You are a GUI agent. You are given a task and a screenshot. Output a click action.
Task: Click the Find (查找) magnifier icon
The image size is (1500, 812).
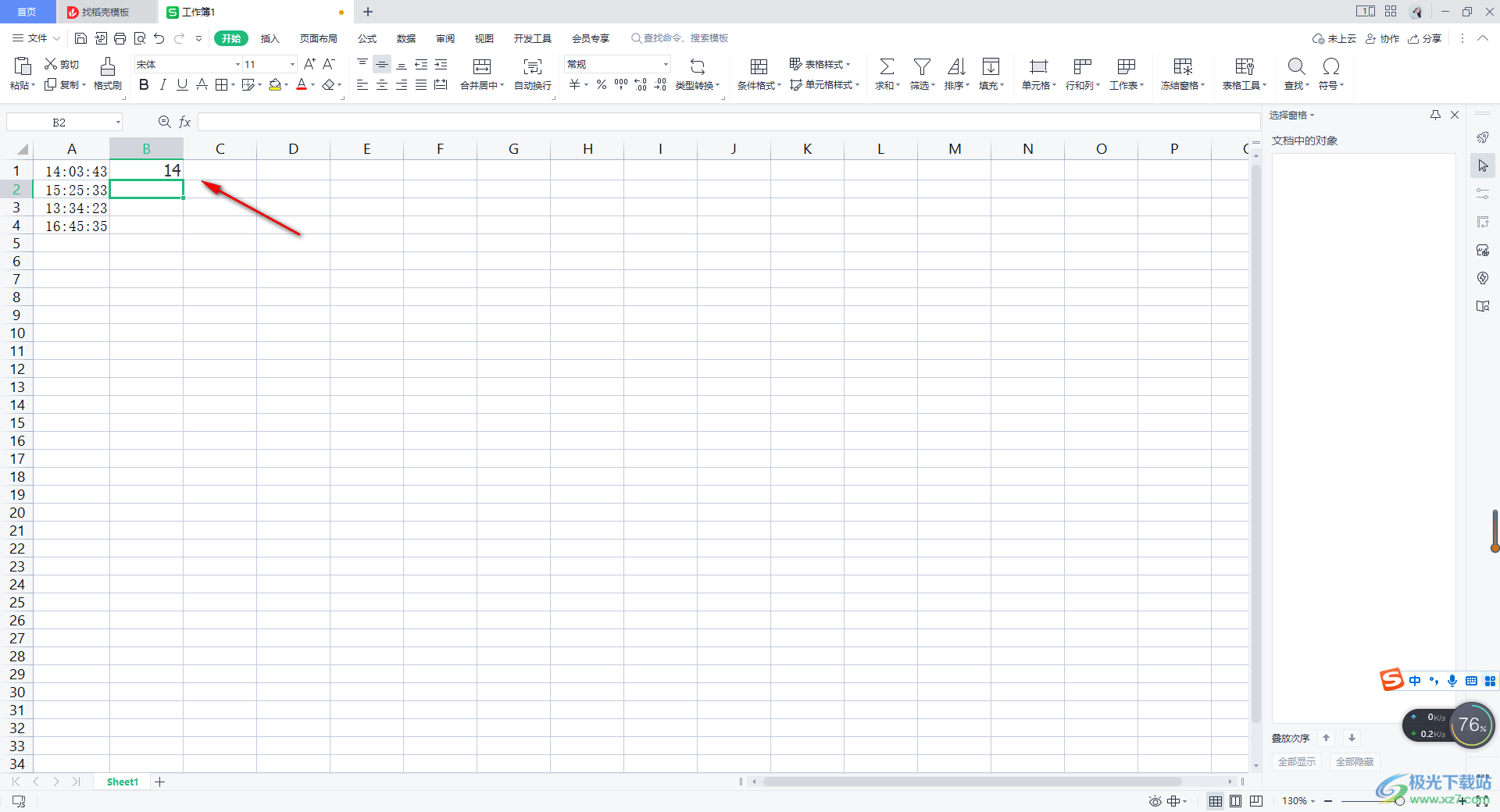tap(1296, 66)
